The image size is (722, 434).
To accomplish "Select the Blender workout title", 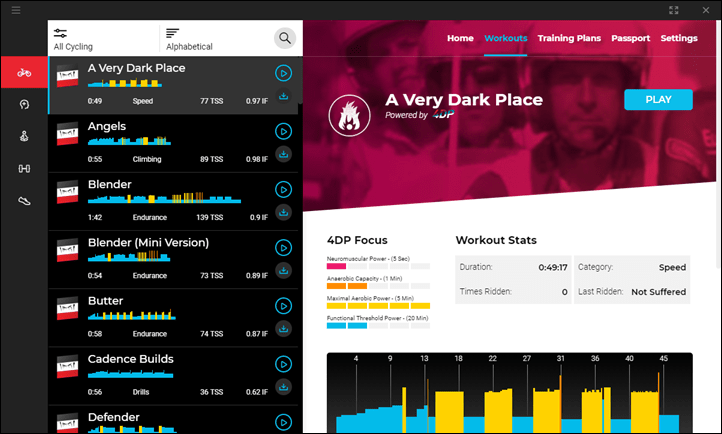I will (110, 184).
